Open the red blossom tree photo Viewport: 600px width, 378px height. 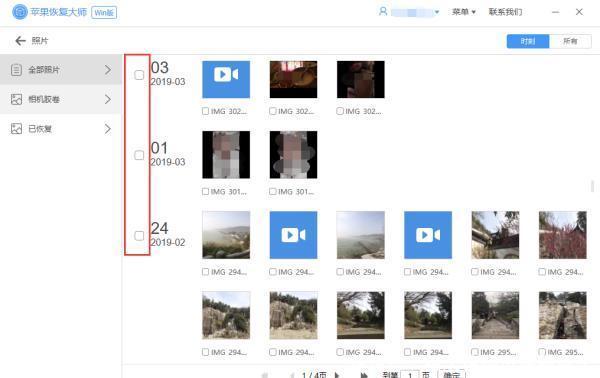[x=562, y=235]
